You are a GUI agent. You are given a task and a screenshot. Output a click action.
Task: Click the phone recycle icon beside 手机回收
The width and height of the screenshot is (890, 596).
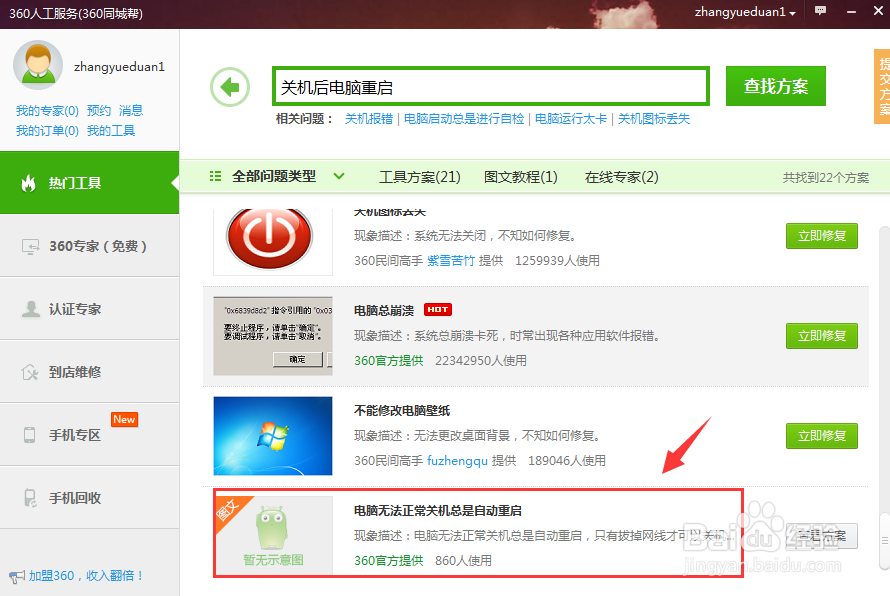(x=30, y=498)
